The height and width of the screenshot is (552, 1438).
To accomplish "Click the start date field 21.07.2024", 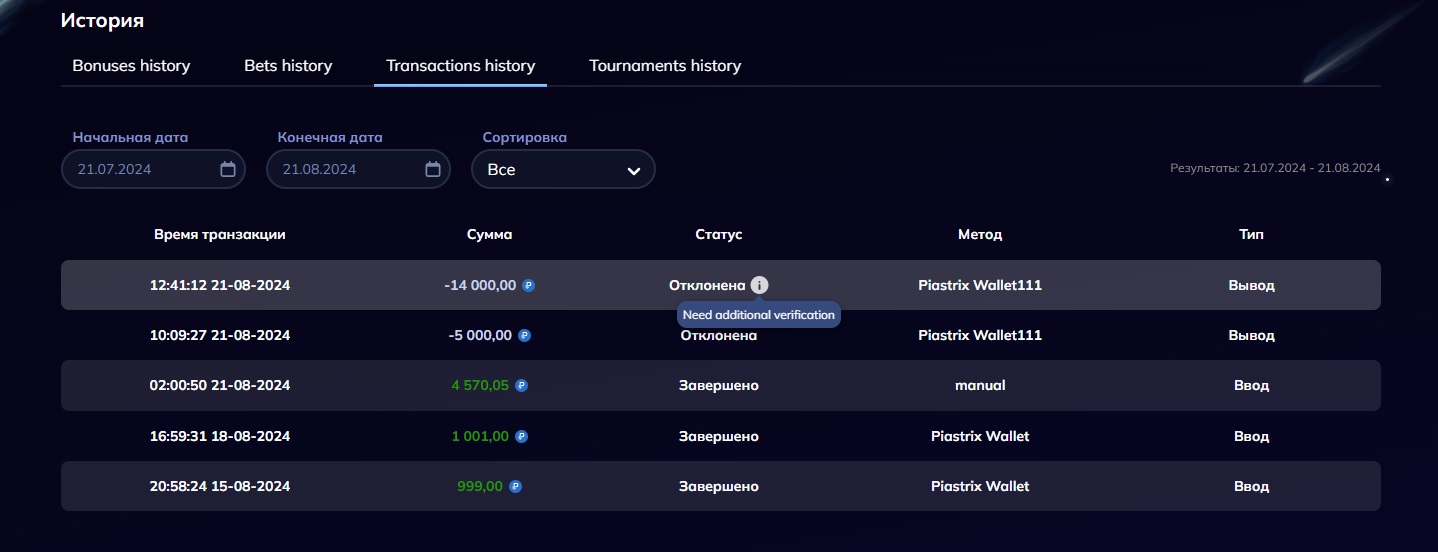I will pos(140,169).
